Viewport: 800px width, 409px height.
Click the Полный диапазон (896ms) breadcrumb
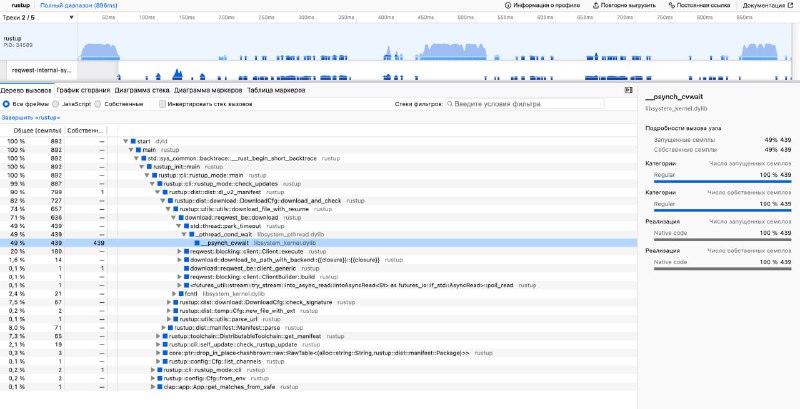coord(79,5)
